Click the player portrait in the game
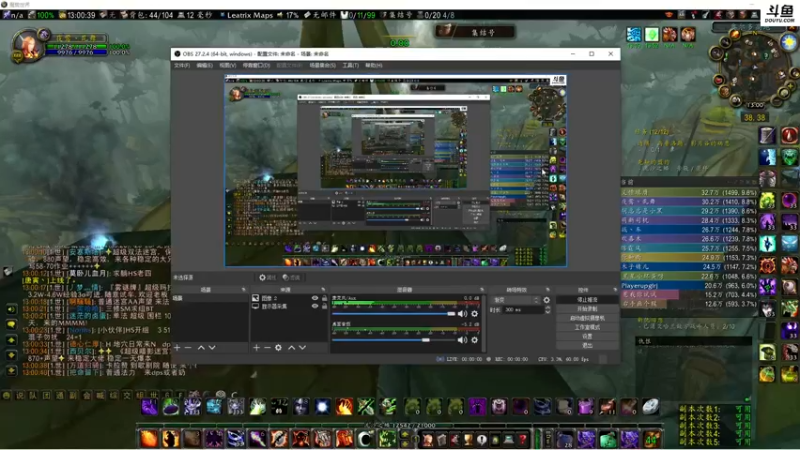800x450 pixels. point(28,46)
